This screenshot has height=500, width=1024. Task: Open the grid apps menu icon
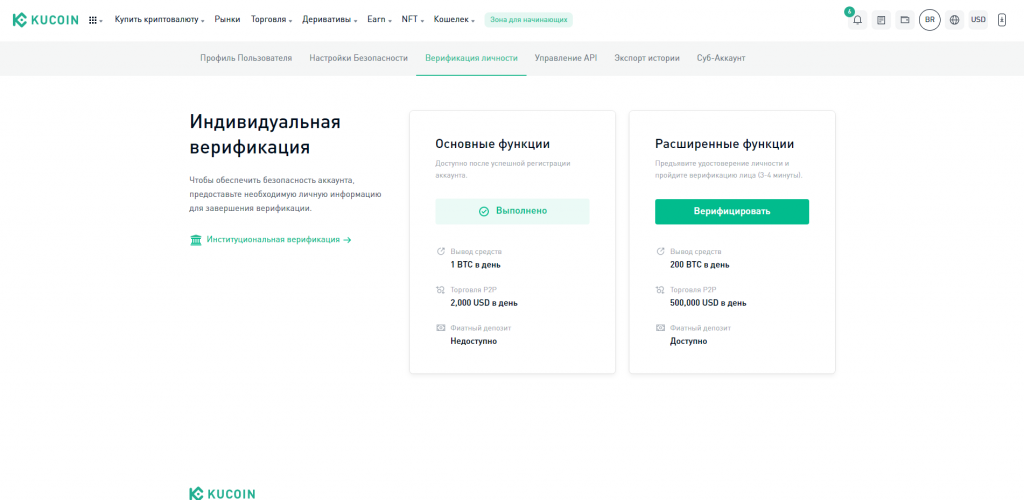[x=95, y=20]
